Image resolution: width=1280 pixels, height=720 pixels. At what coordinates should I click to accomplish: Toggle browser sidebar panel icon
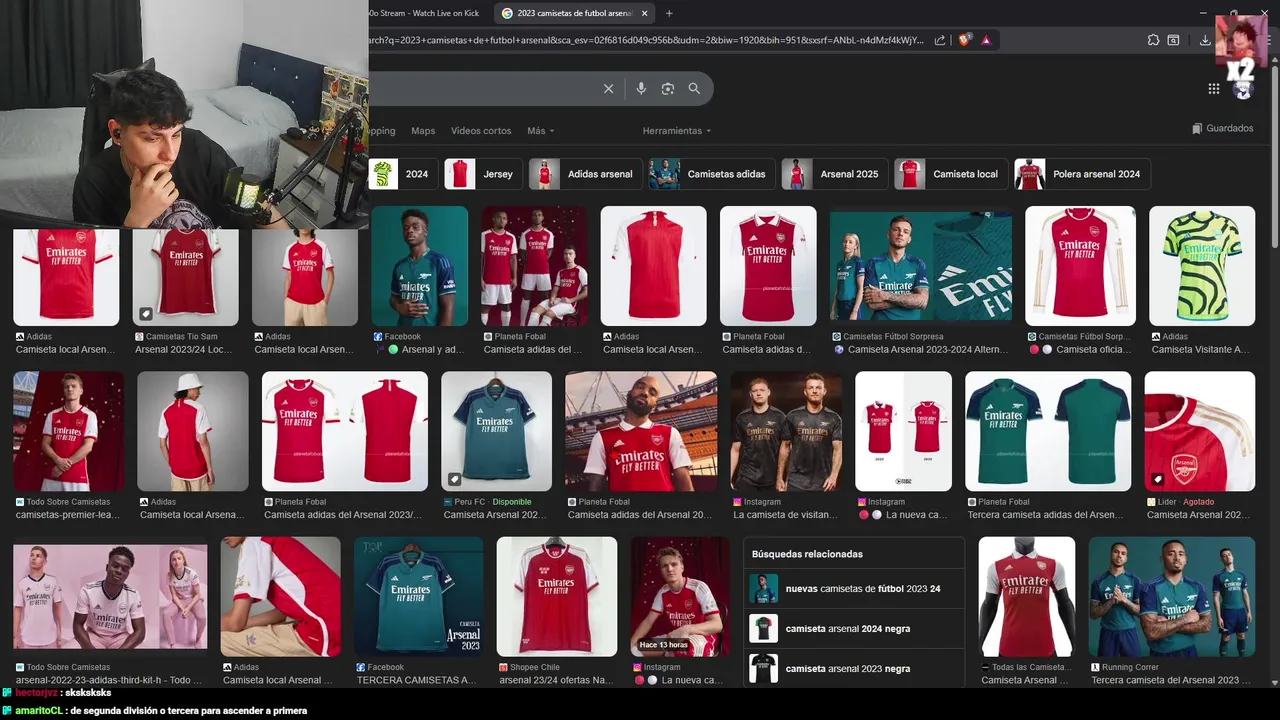click(x=1174, y=40)
